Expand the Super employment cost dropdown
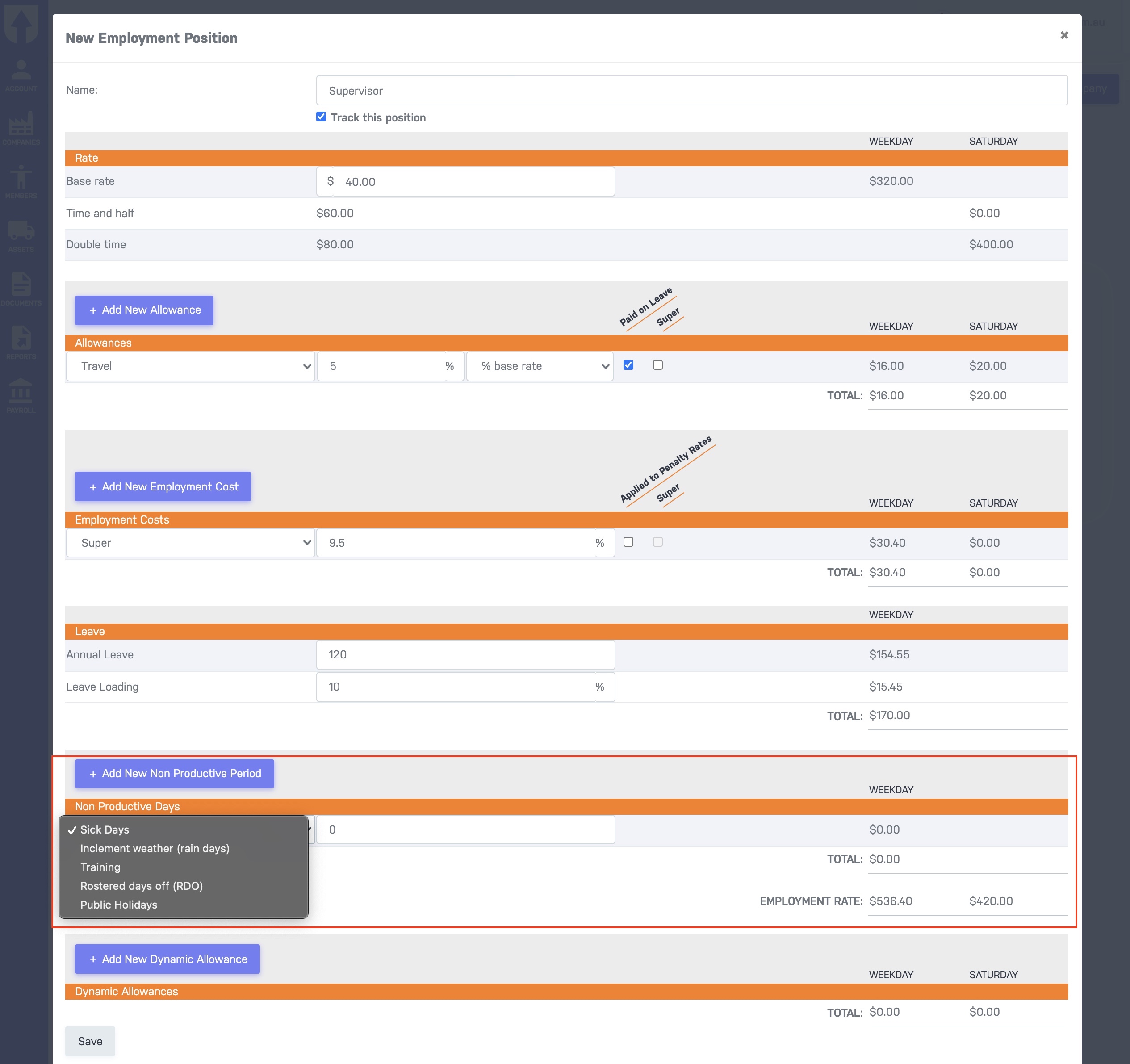1130x1064 pixels. coord(190,543)
